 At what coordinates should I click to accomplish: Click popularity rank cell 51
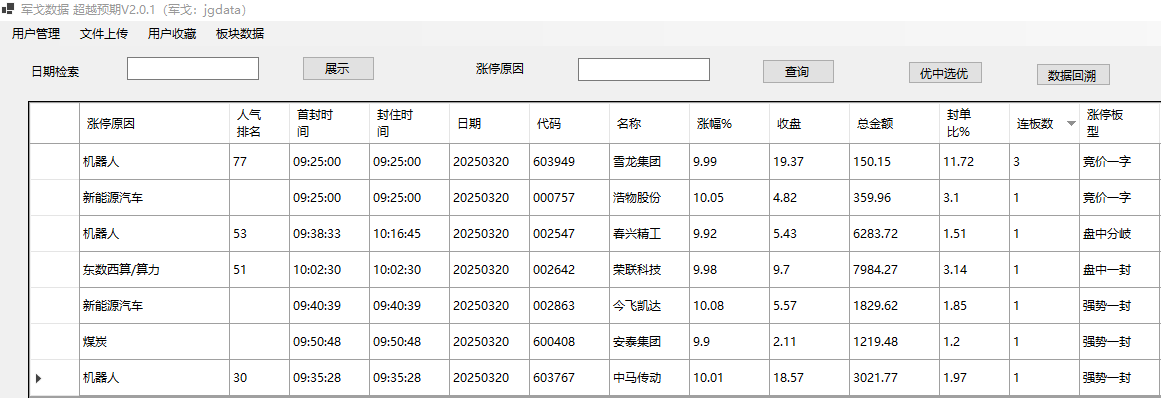pyautogui.click(x=259, y=270)
